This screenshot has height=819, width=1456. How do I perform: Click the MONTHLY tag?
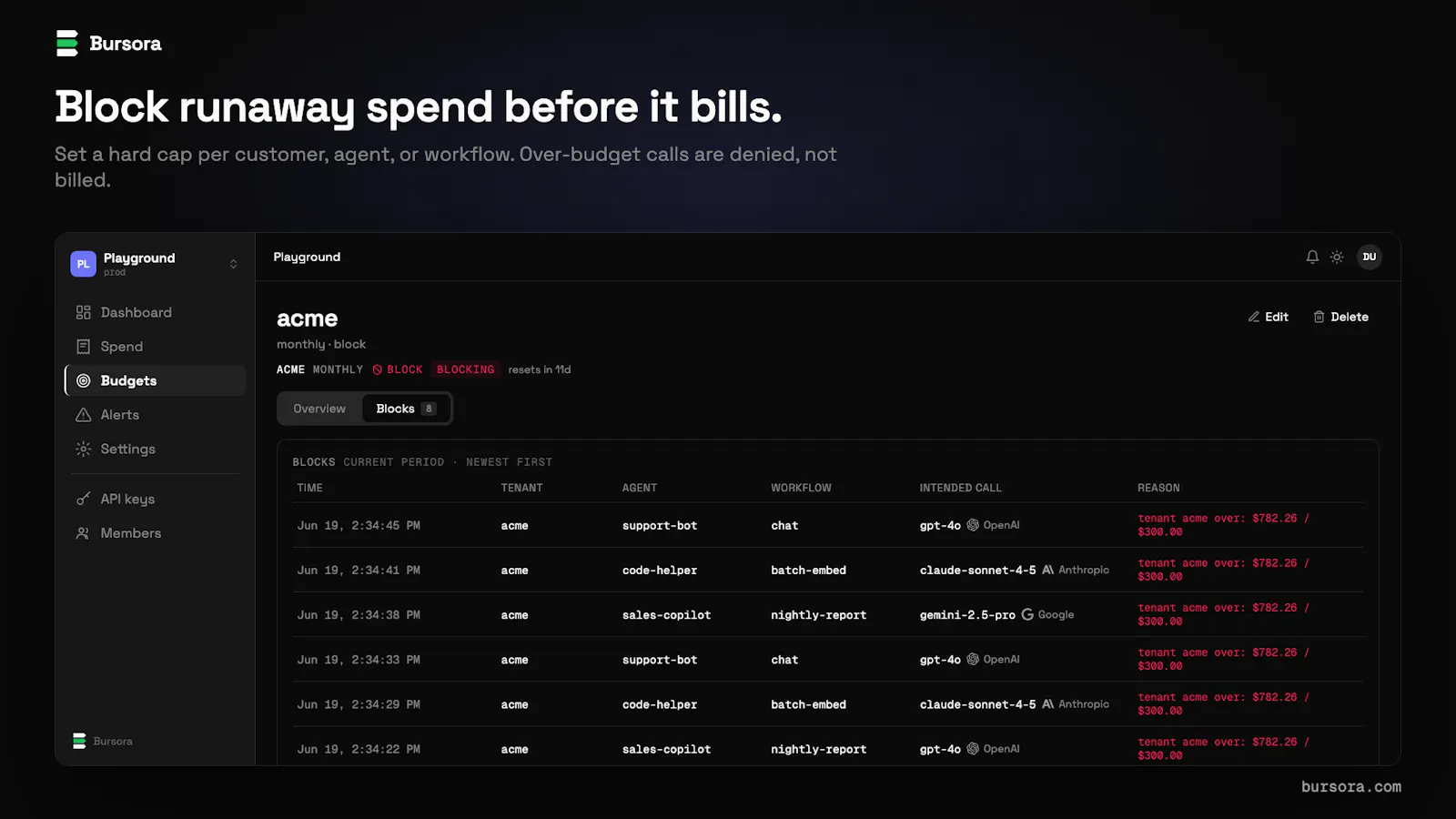point(338,369)
